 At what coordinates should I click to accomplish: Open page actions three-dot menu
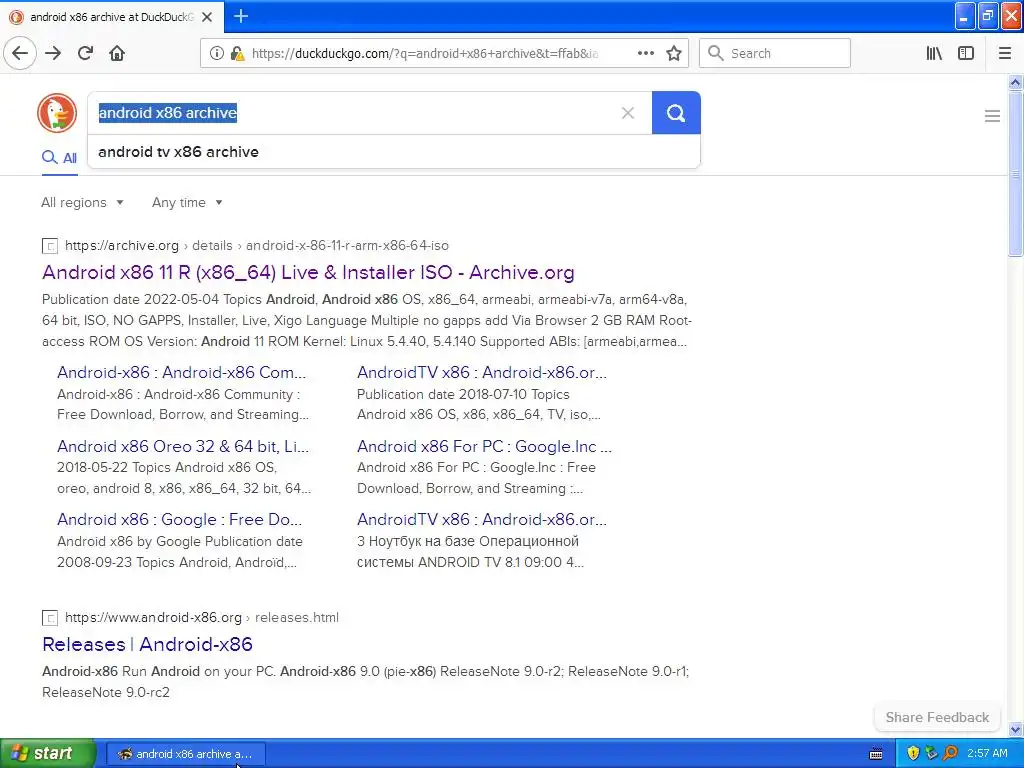tap(645, 53)
